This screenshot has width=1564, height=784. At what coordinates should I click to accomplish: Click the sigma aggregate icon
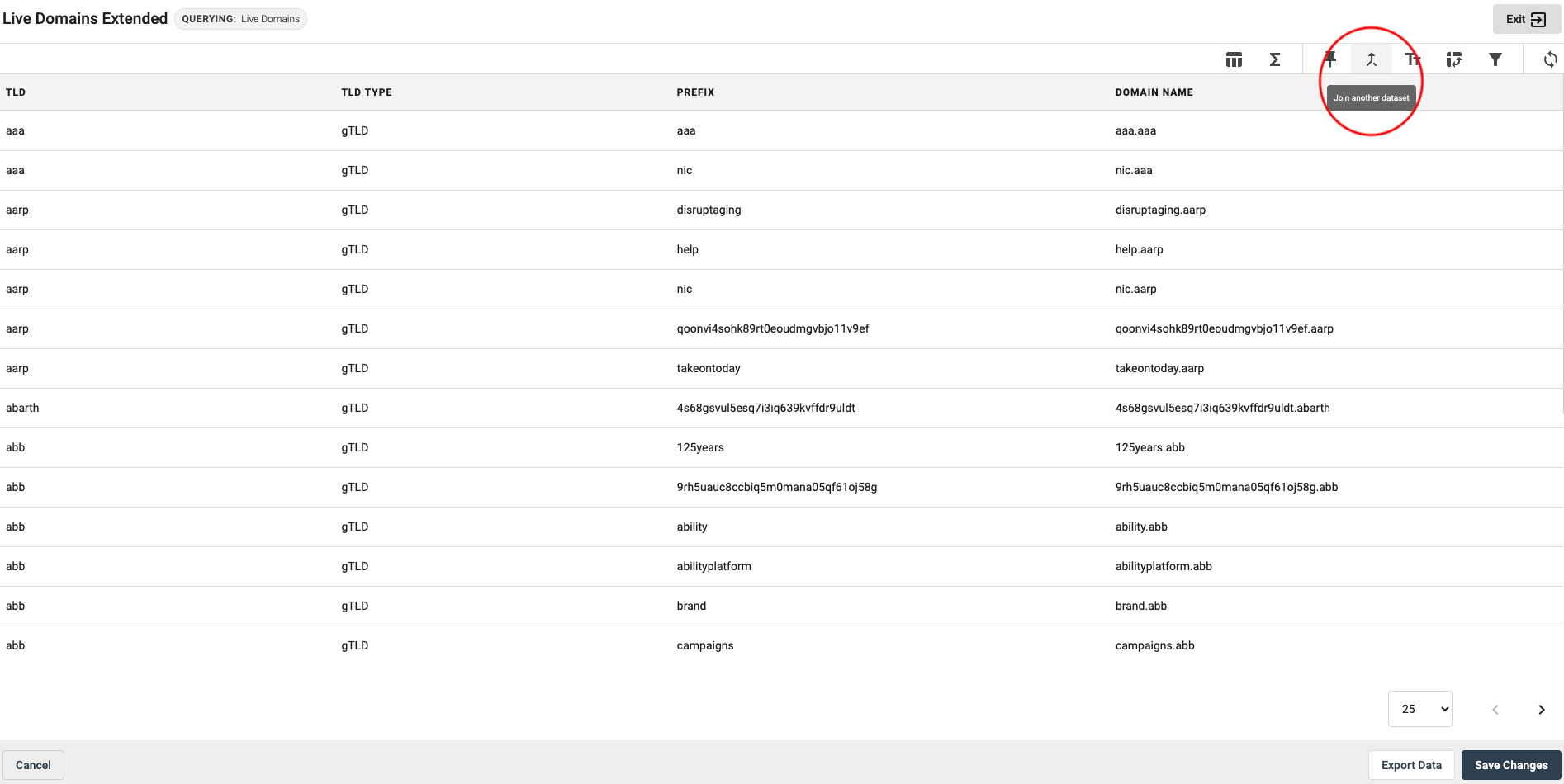1275,59
